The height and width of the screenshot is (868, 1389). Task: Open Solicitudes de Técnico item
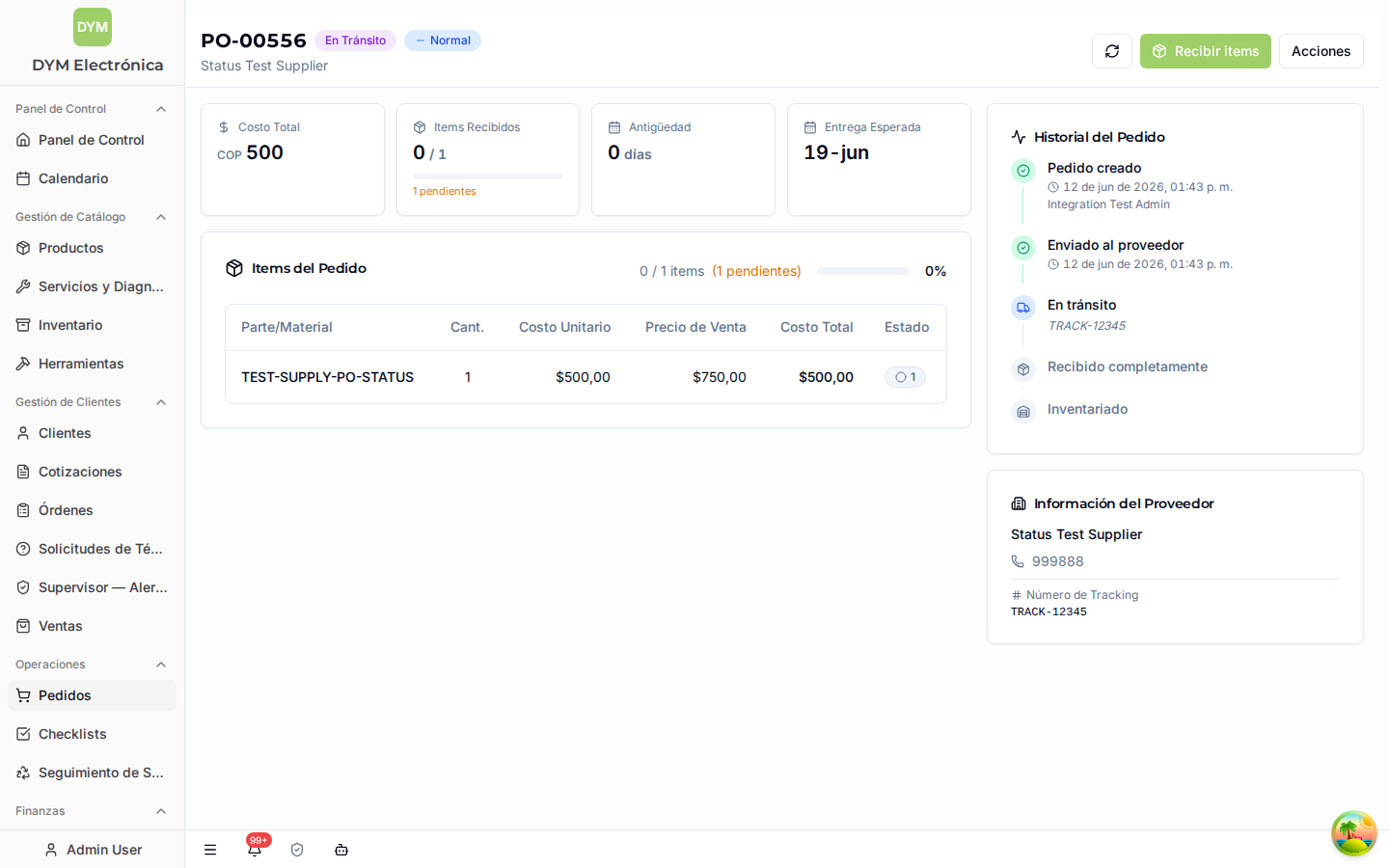coord(92,549)
